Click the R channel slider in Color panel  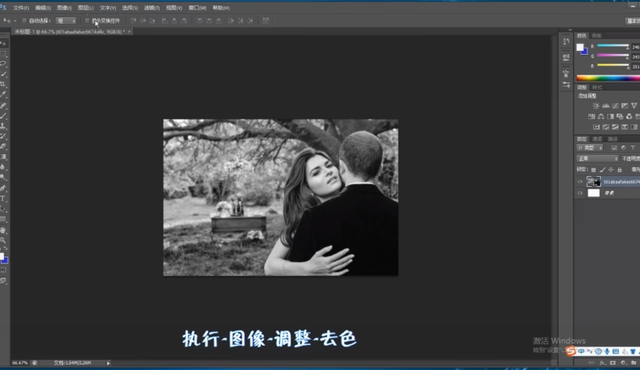[613, 46]
